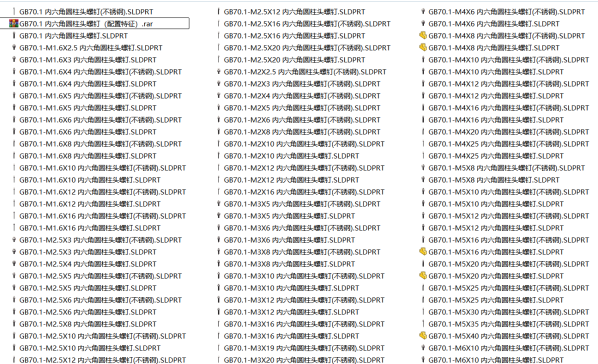Select file GB70.1-M4X20 (不锈钢).SLDPRT
Image resolution: width=598 pixels, height=364 pixels.
tap(509, 132)
